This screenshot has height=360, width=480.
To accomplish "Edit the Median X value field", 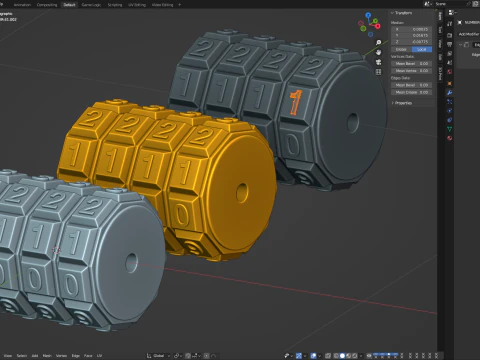I will (x=411, y=29).
